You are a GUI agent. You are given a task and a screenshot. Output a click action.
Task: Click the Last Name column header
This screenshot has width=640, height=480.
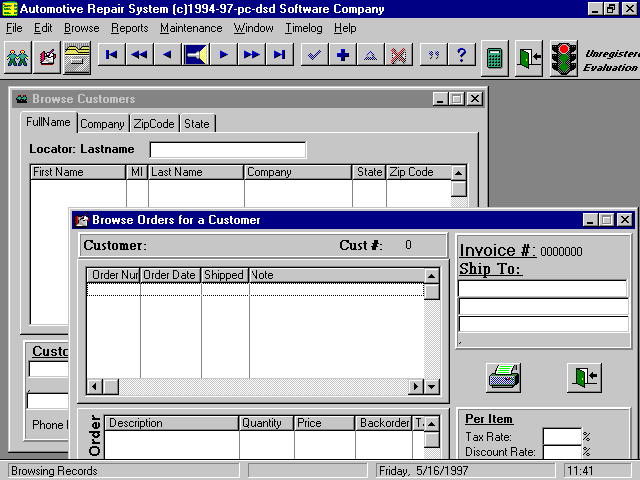click(196, 172)
